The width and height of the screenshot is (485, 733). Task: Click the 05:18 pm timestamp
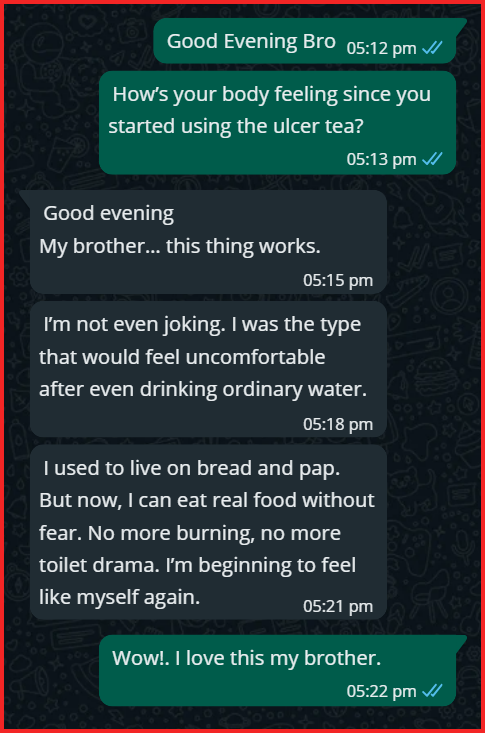click(338, 424)
